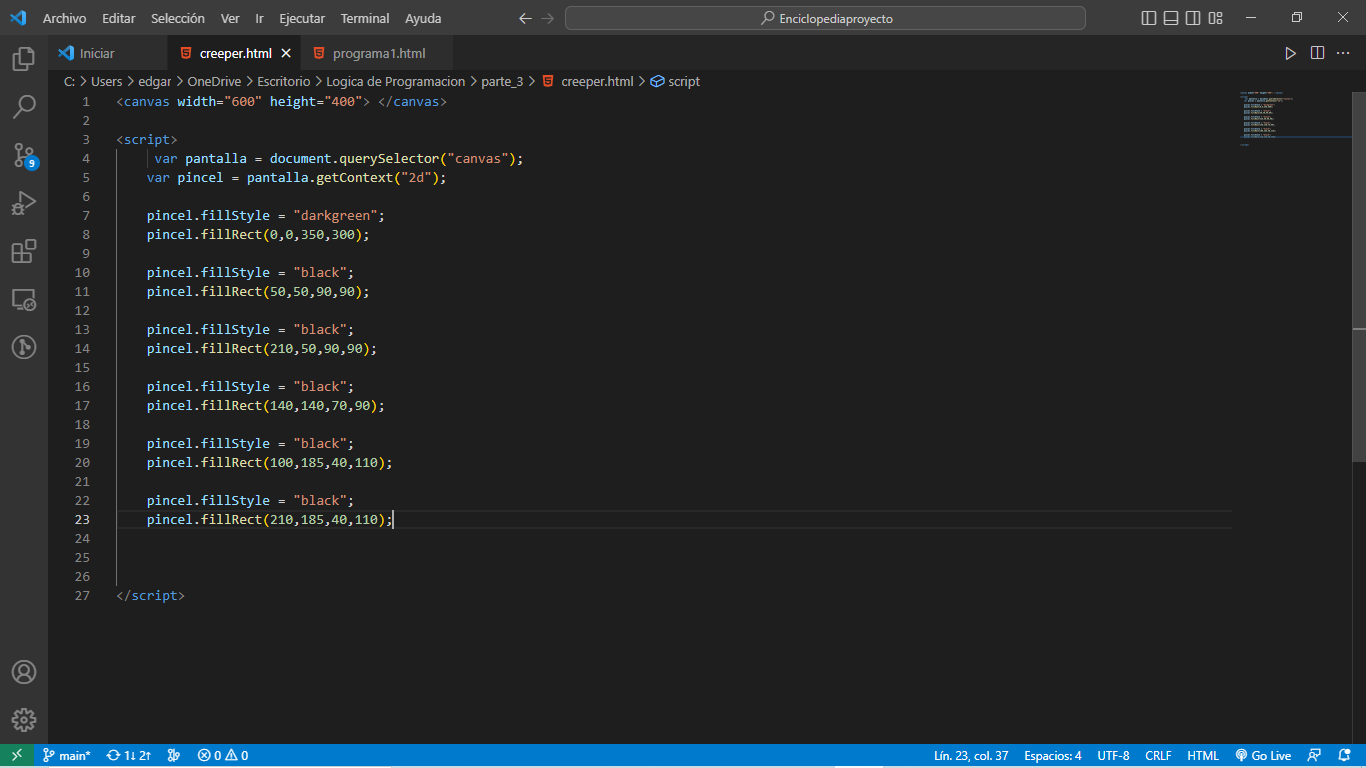
Task: Expand creeper.html breadcrumb segment
Action: click(x=587, y=82)
